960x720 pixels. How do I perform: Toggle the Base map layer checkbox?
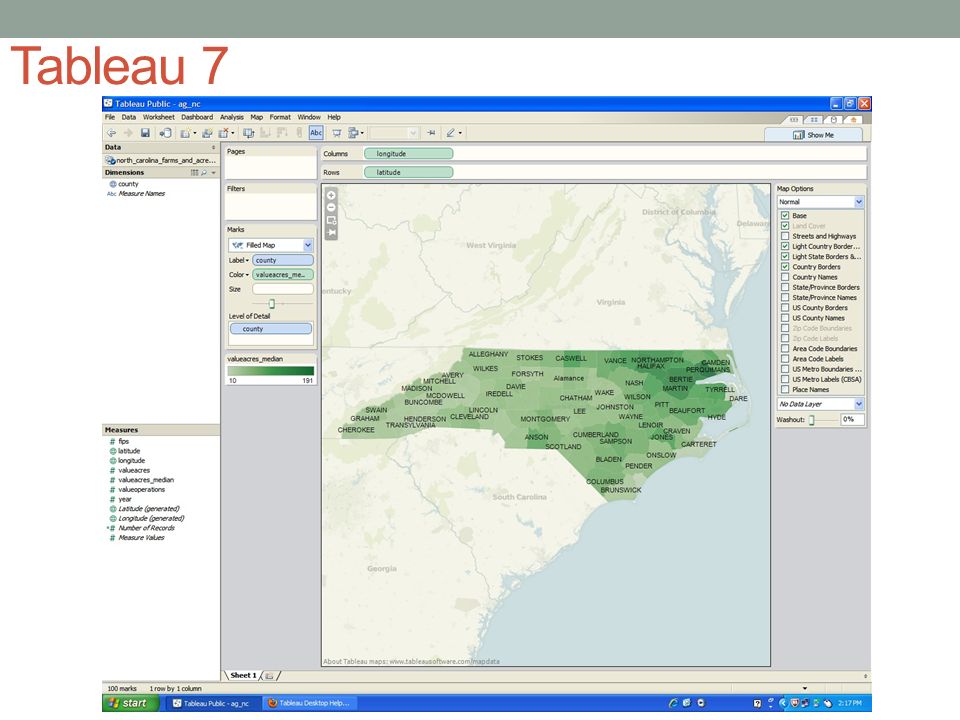(785, 216)
